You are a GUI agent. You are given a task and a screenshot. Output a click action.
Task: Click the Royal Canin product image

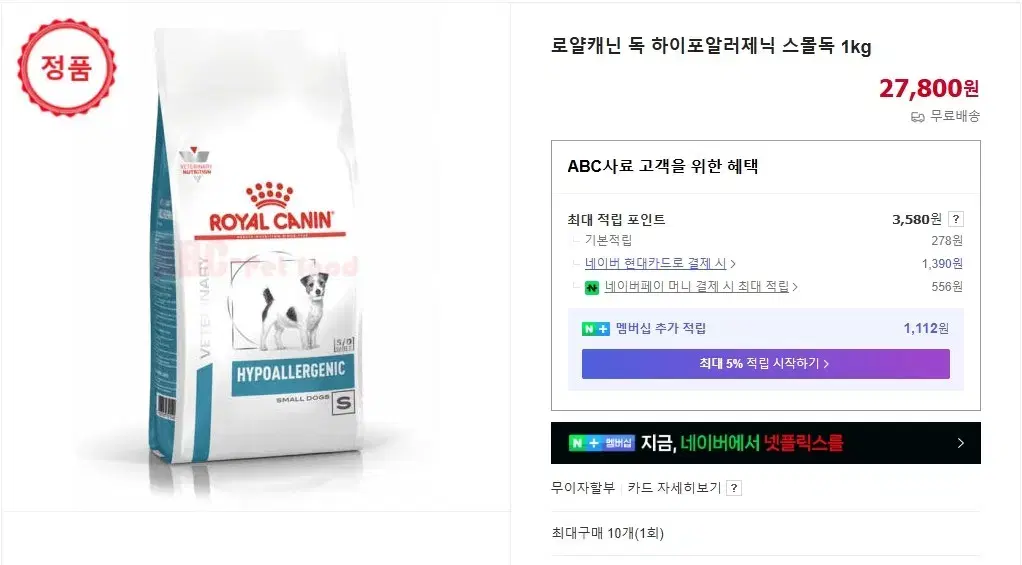coord(256,257)
